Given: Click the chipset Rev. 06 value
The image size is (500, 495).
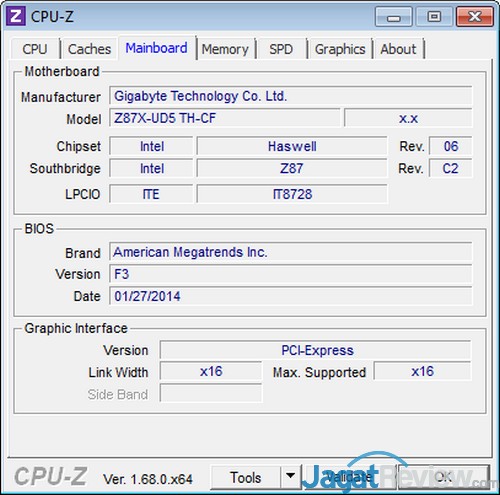Looking at the screenshot, I should [x=451, y=146].
